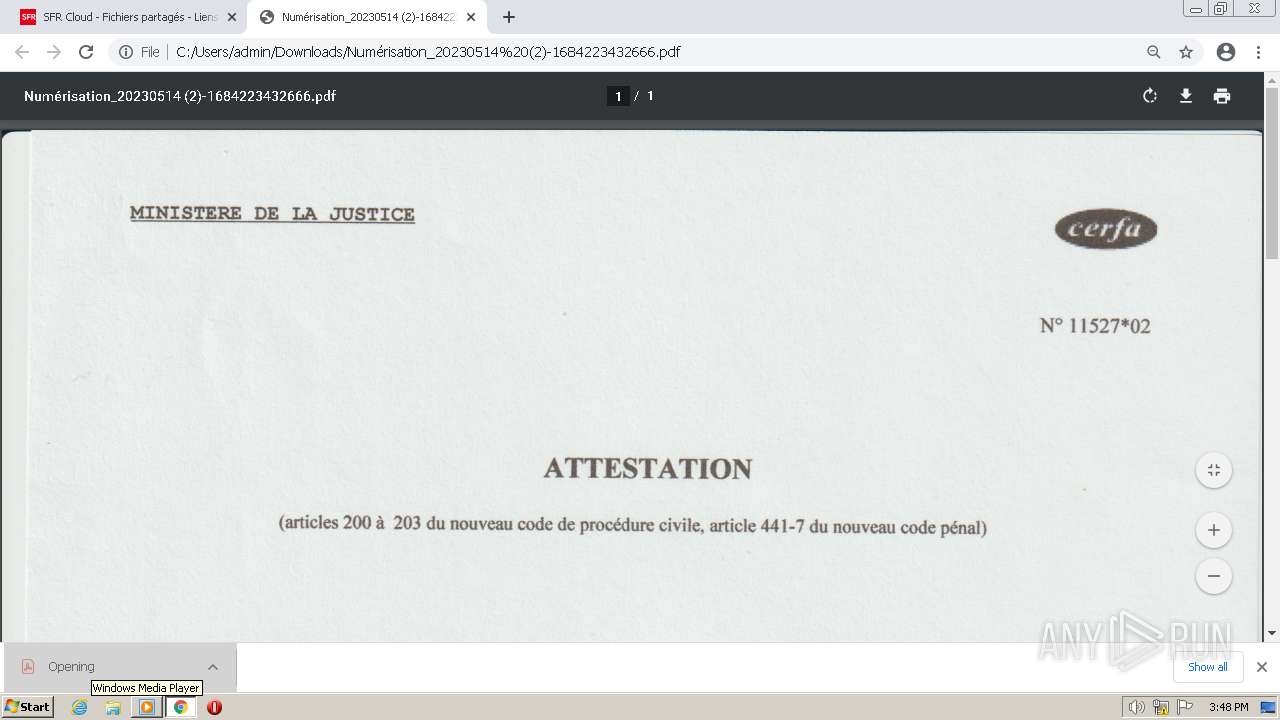Click the ATTESTATION heading in the document
This screenshot has width=1280, height=720.
tap(647, 469)
